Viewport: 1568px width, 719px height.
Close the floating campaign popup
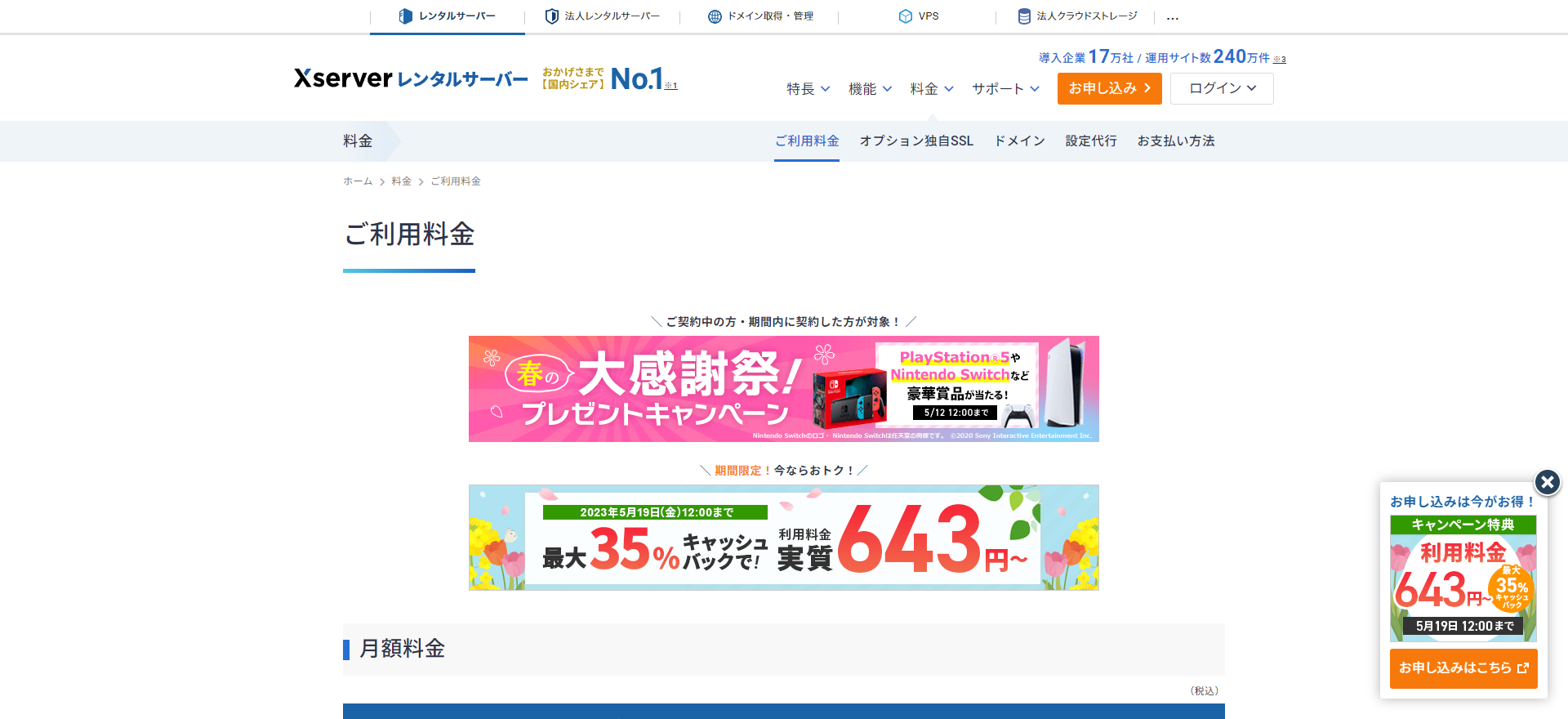click(x=1547, y=482)
